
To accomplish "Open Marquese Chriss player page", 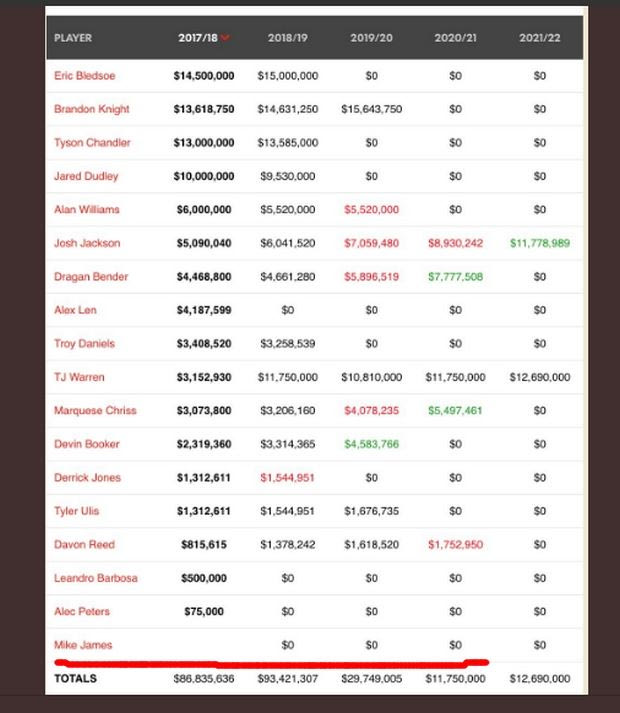I will 95,410.
